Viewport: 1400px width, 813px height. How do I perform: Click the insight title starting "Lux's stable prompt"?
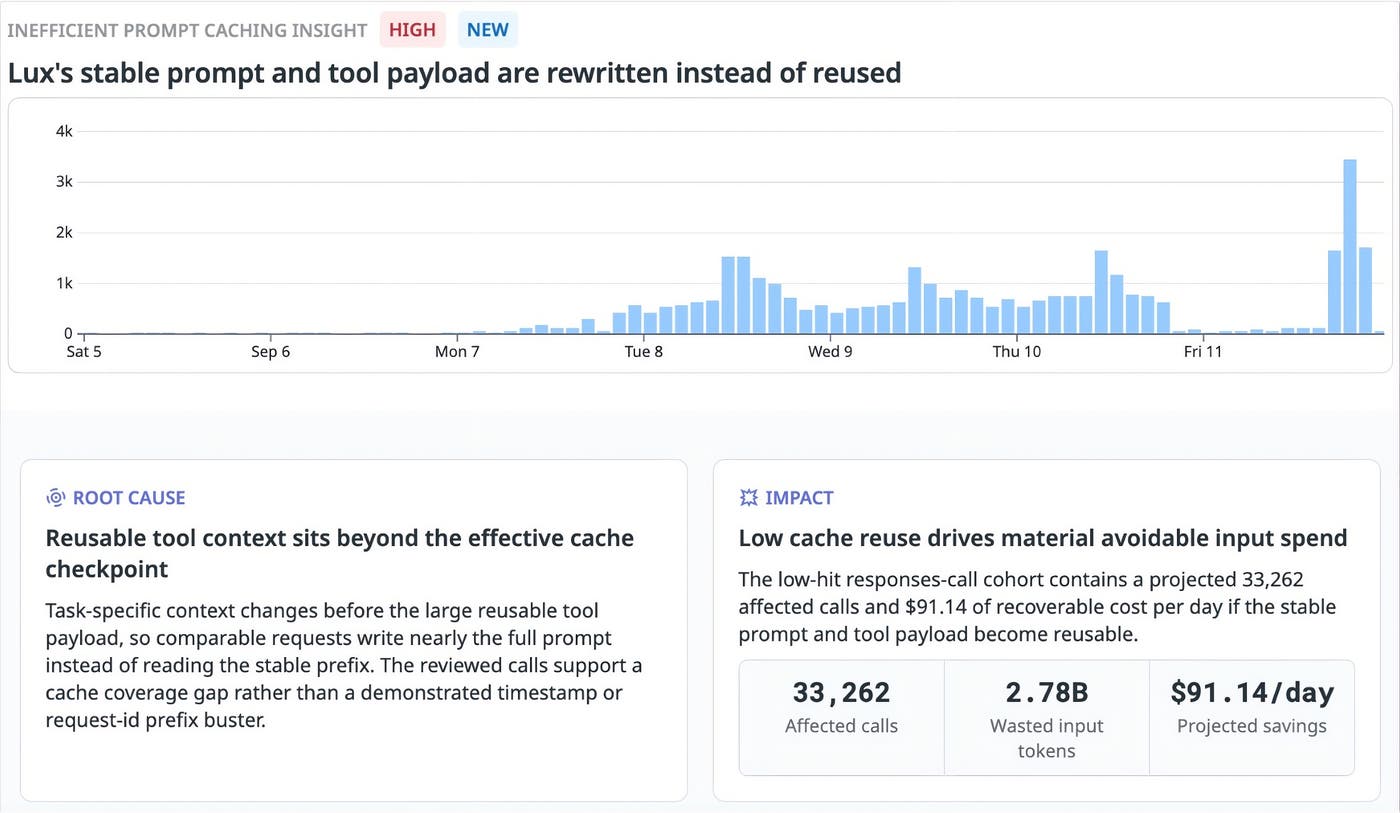coord(455,72)
